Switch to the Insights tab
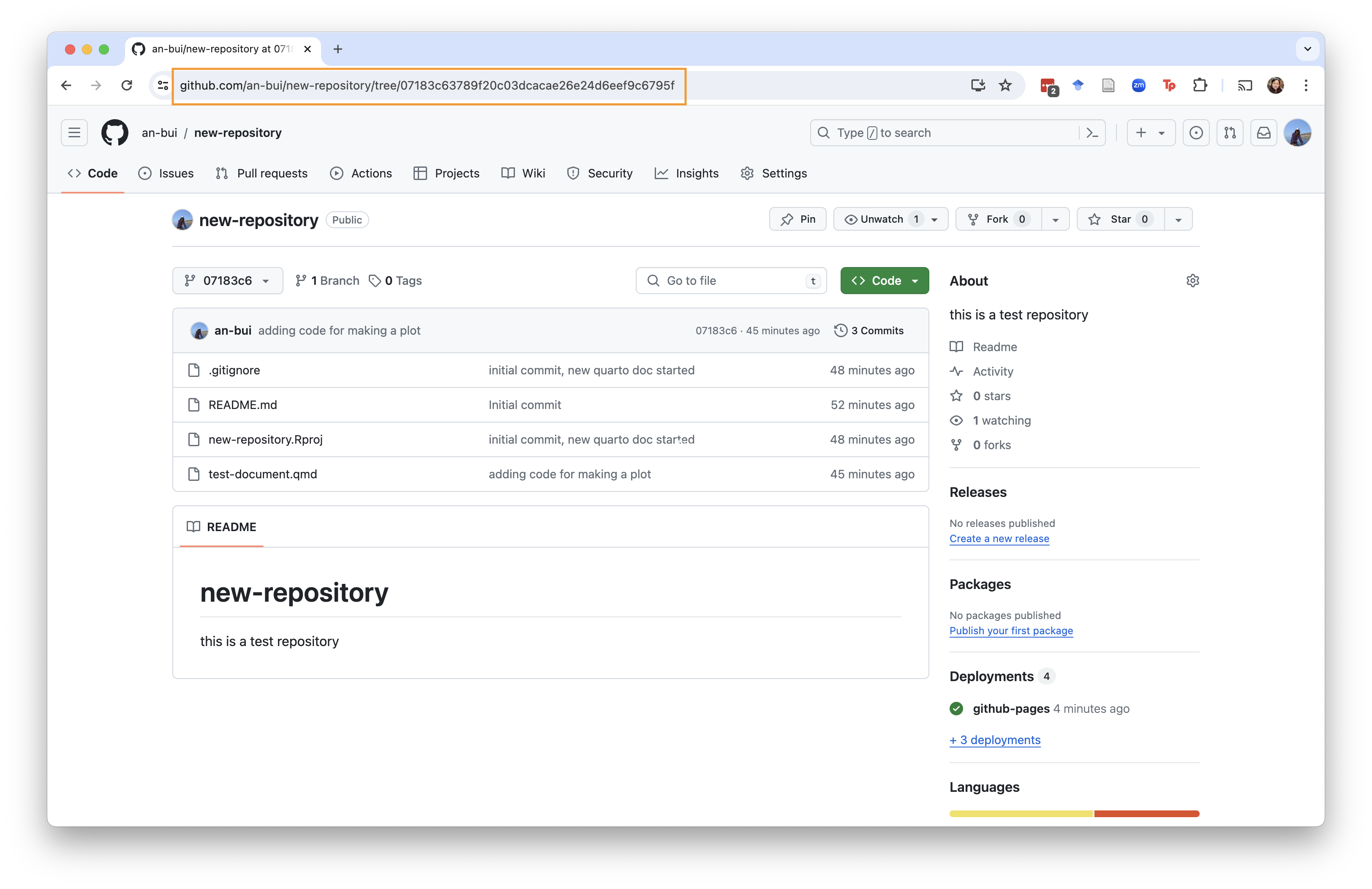1372x889 pixels. pyautogui.click(x=686, y=174)
